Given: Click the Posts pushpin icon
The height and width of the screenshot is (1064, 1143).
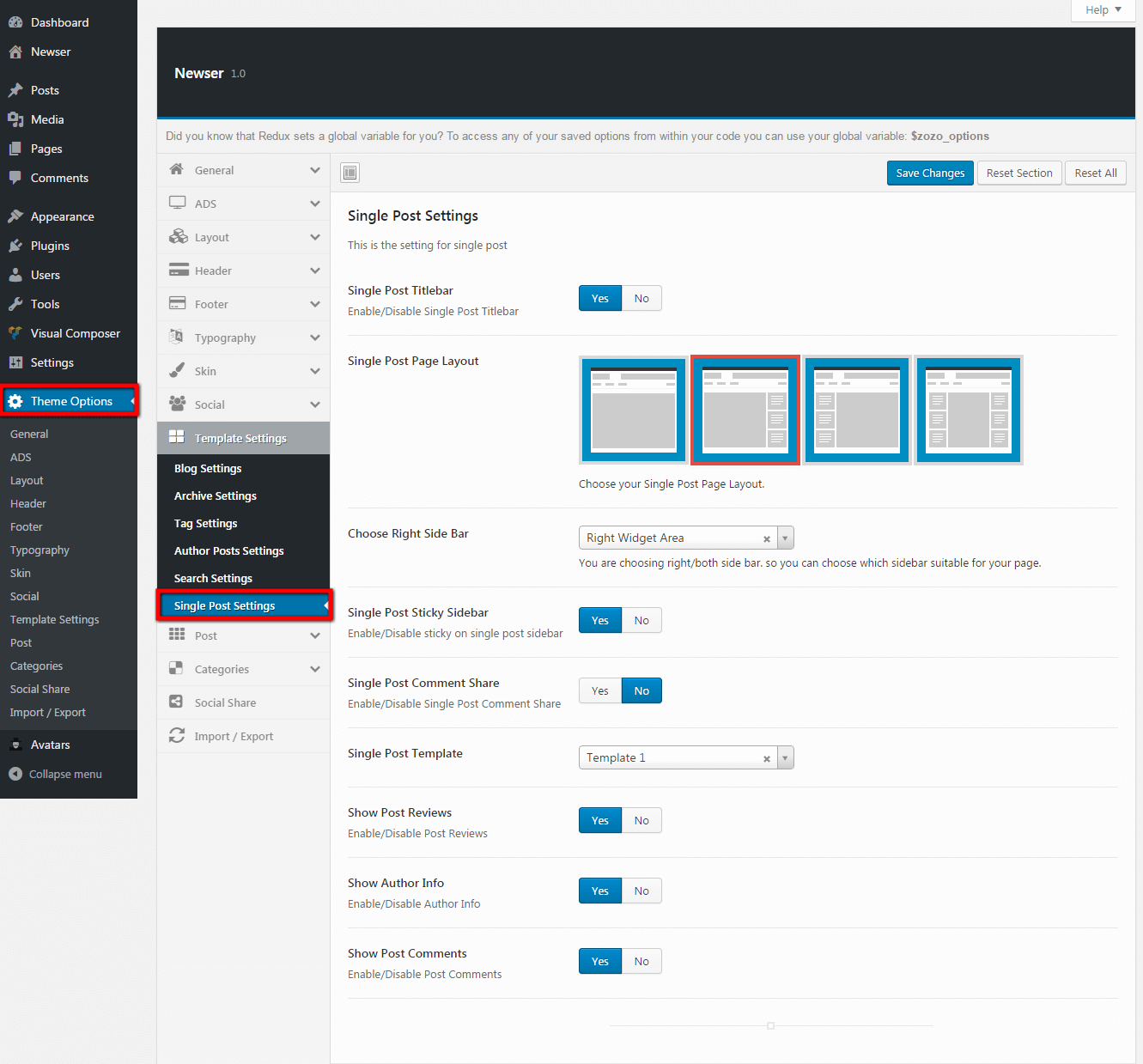Looking at the screenshot, I should 15,90.
